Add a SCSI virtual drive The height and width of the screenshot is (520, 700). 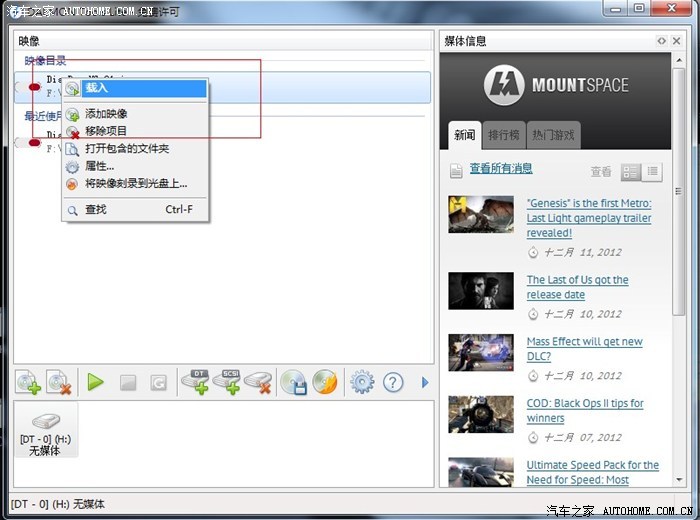click(x=228, y=381)
